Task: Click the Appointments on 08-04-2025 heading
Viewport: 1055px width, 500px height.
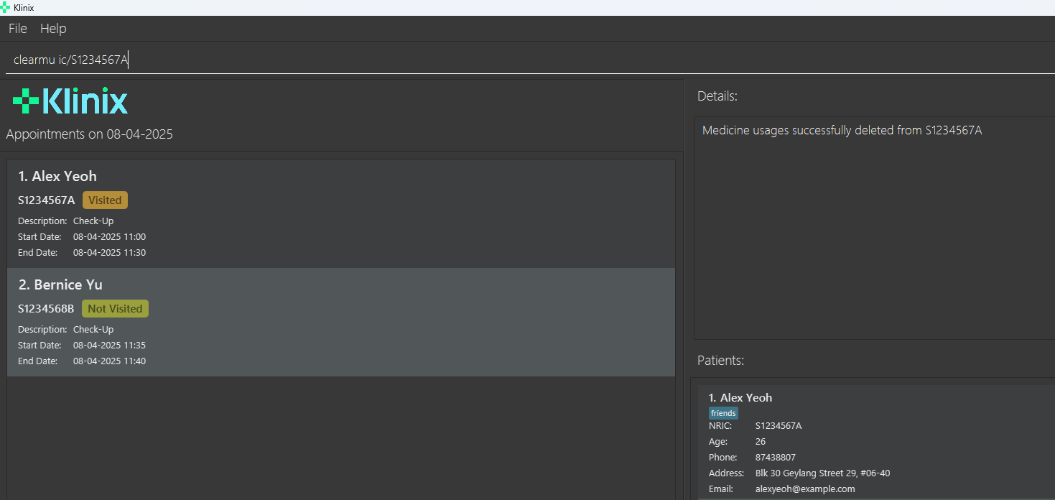Action: click(89, 134)
